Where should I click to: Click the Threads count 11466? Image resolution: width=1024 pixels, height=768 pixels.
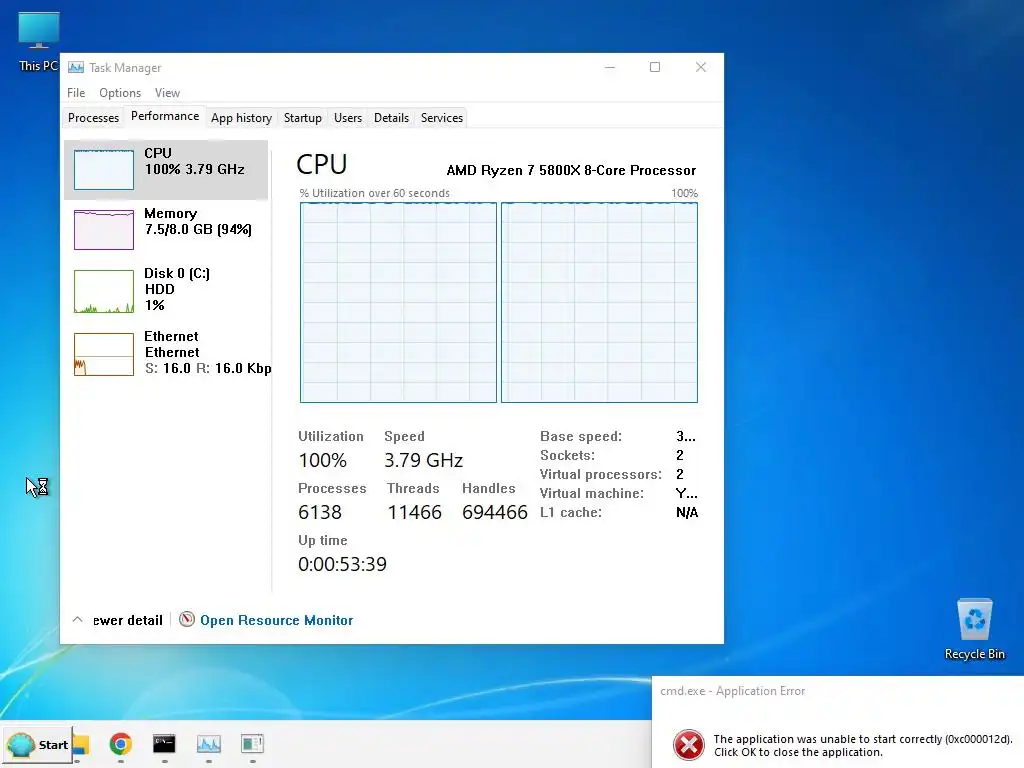pyautogui.click(x=415, y=513)
